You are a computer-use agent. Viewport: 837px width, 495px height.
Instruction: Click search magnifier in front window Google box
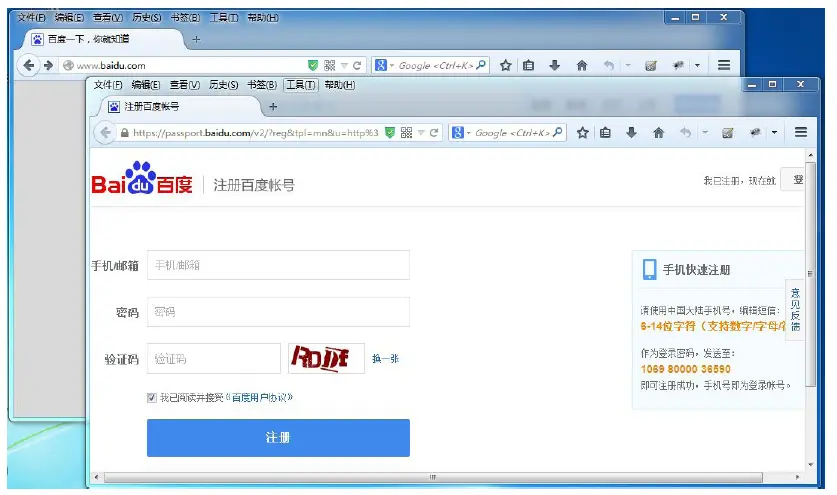557,132
